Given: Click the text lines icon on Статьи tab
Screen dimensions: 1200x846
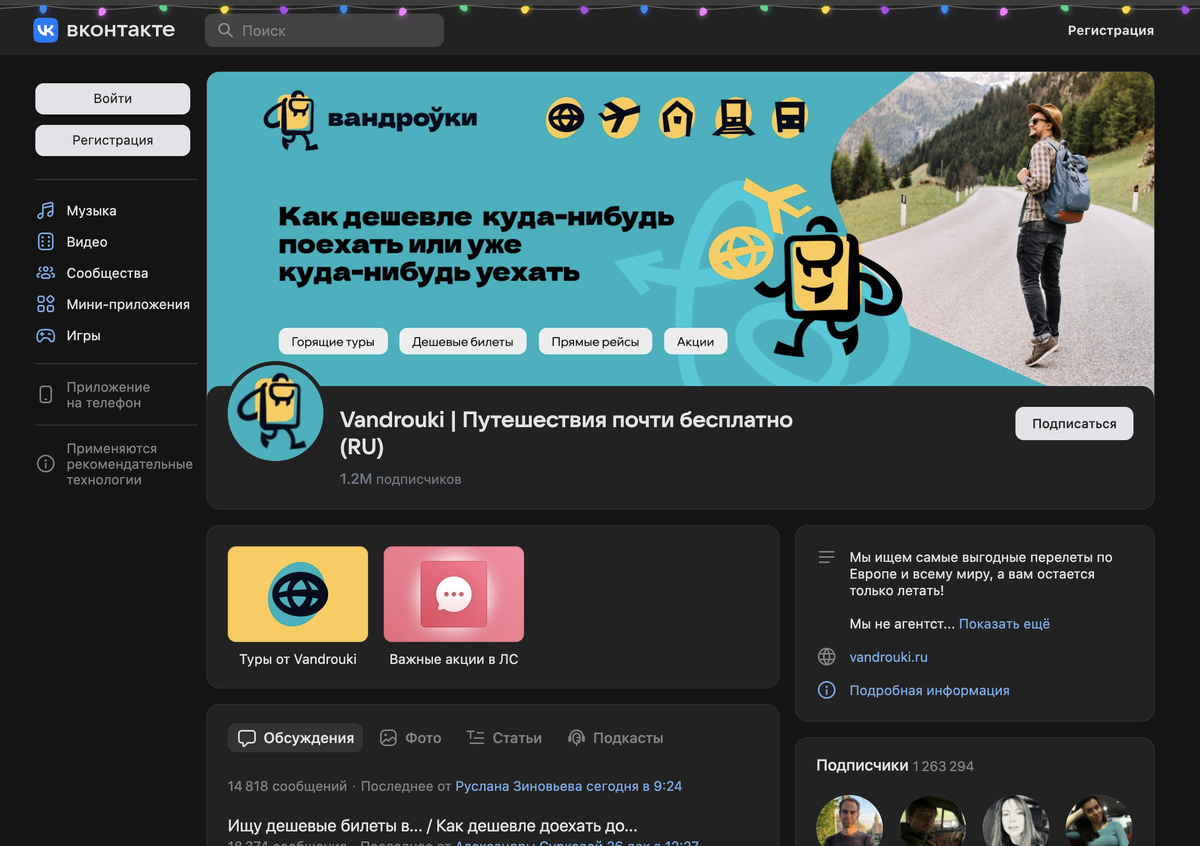Looking at the screenshot, I should [476, 738].
